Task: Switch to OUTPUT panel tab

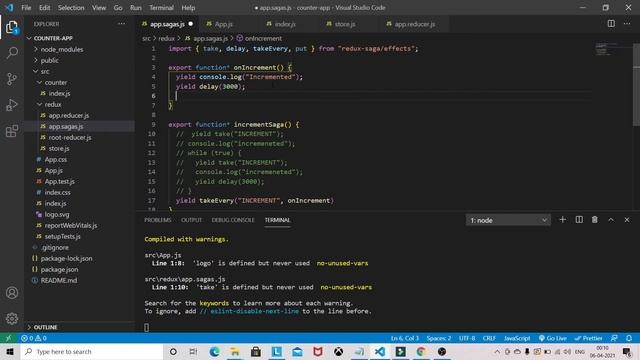Action: click(191, 220)
